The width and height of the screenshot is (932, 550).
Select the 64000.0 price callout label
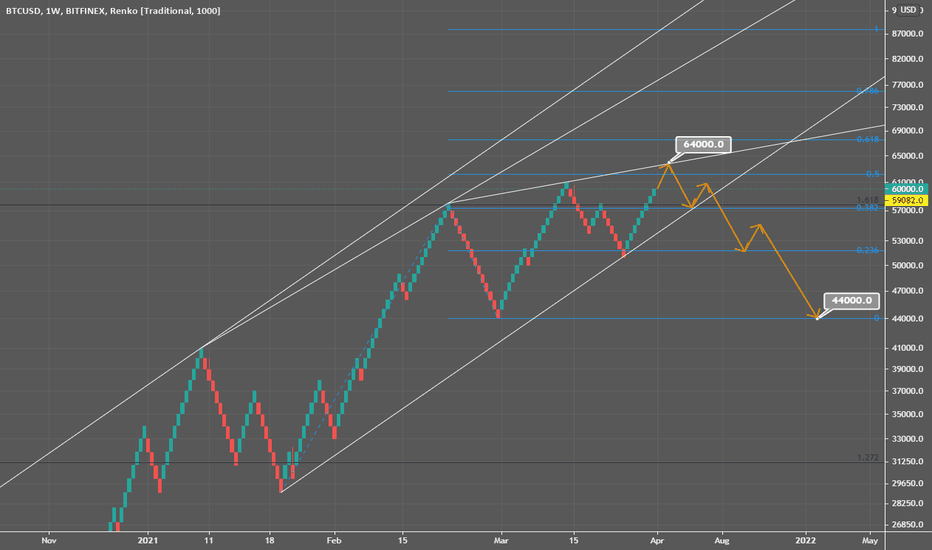pos(703,144)
